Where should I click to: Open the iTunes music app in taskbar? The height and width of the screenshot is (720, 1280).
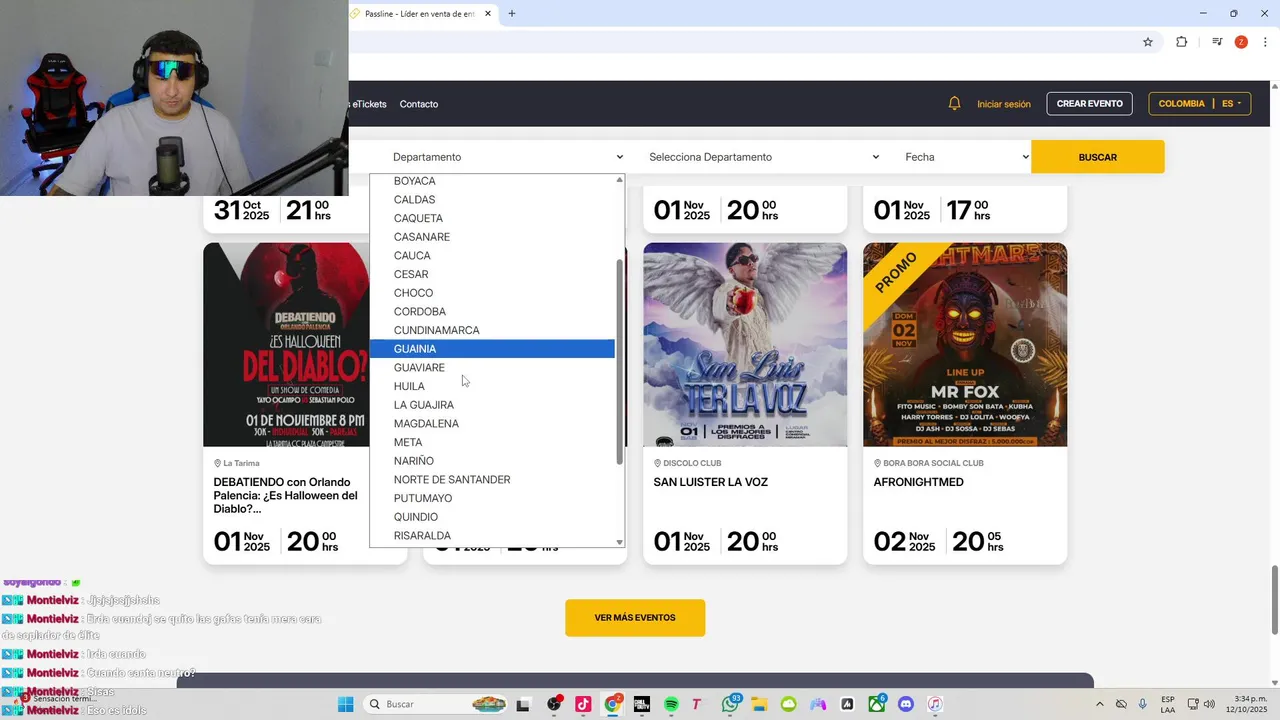point(935,704)
